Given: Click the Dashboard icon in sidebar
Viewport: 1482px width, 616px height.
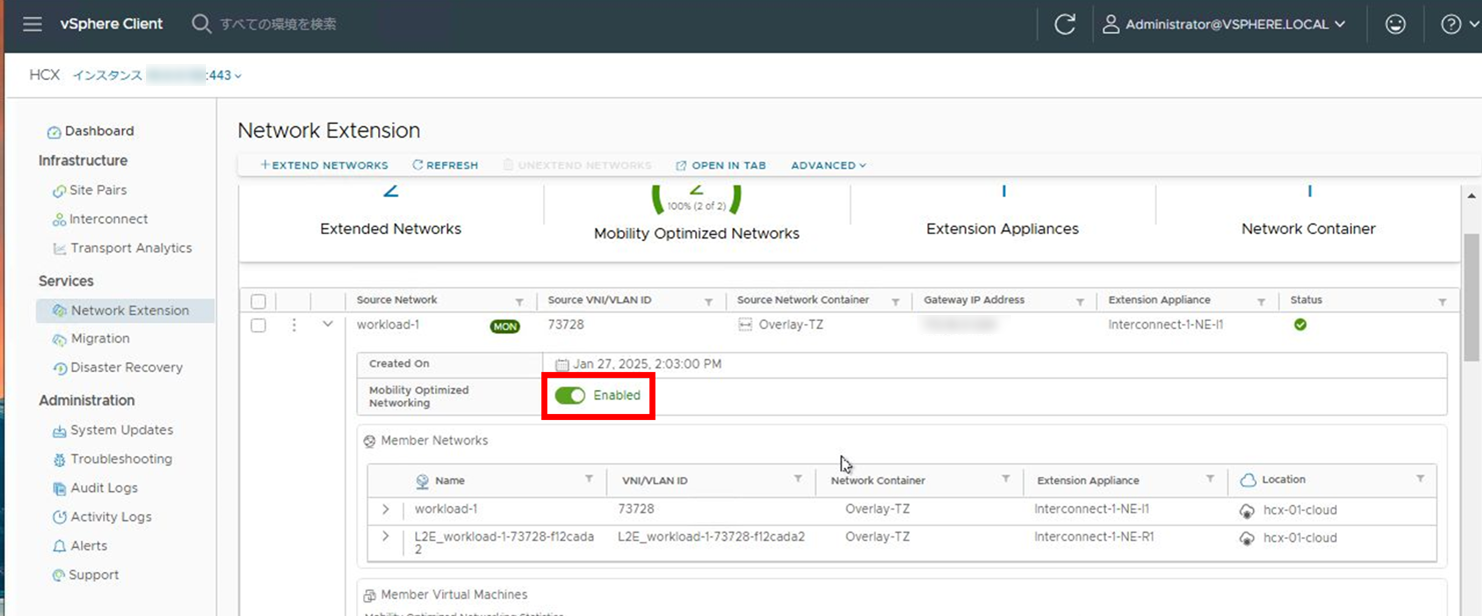Looking at the screenshot, I should tap(54, 132).
